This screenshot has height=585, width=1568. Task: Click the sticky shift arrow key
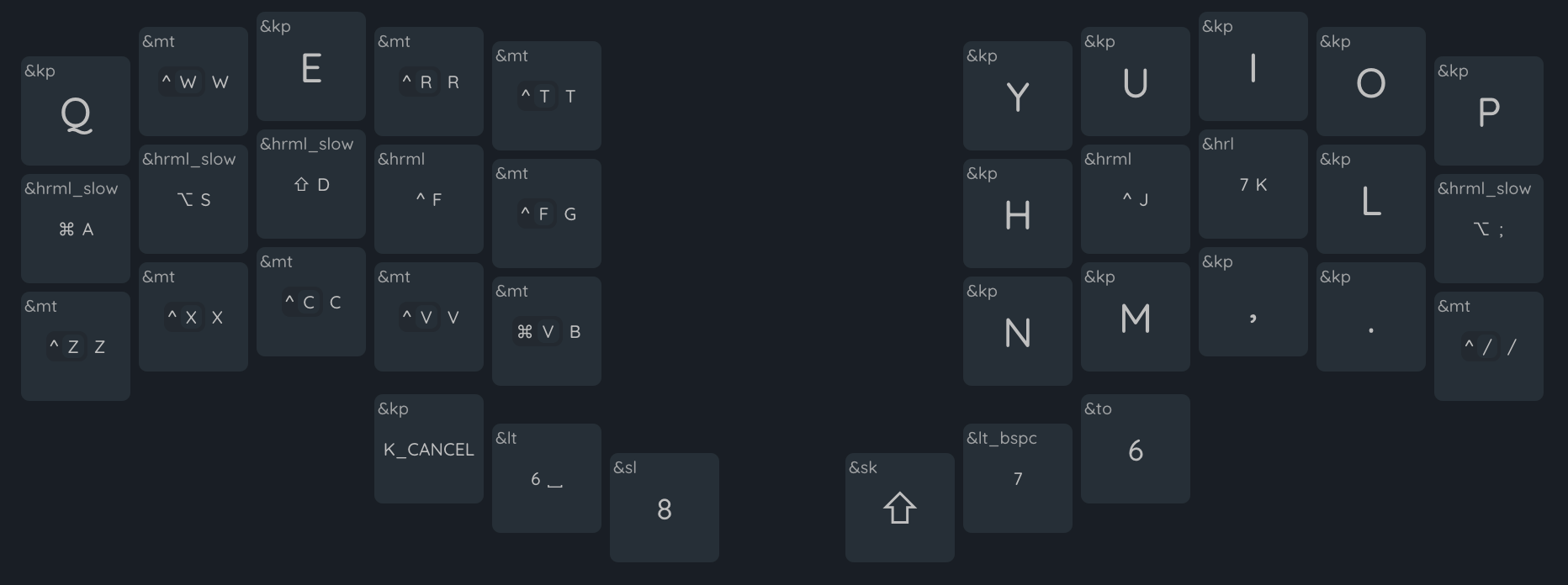coord(900,508)
